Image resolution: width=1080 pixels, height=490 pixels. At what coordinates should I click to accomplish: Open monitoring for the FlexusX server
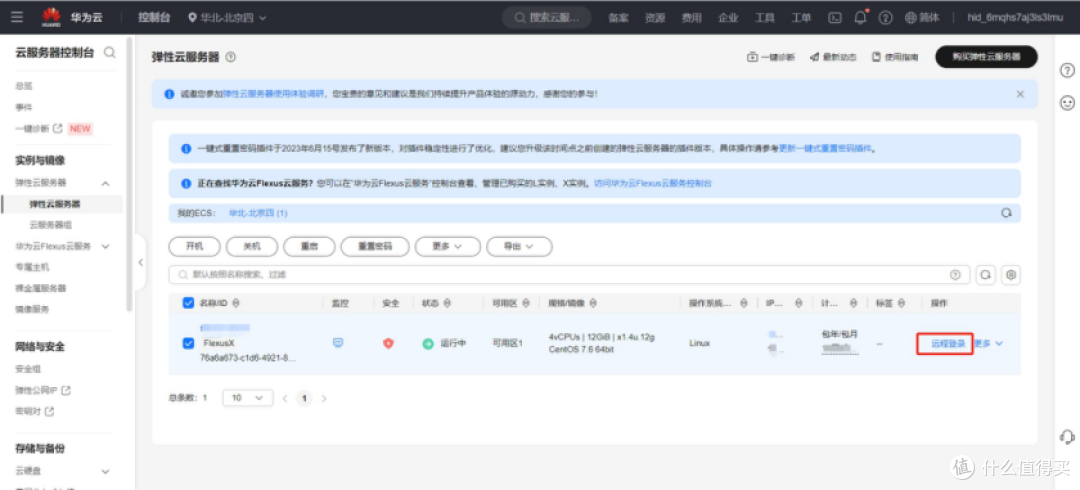pos(338,343)
